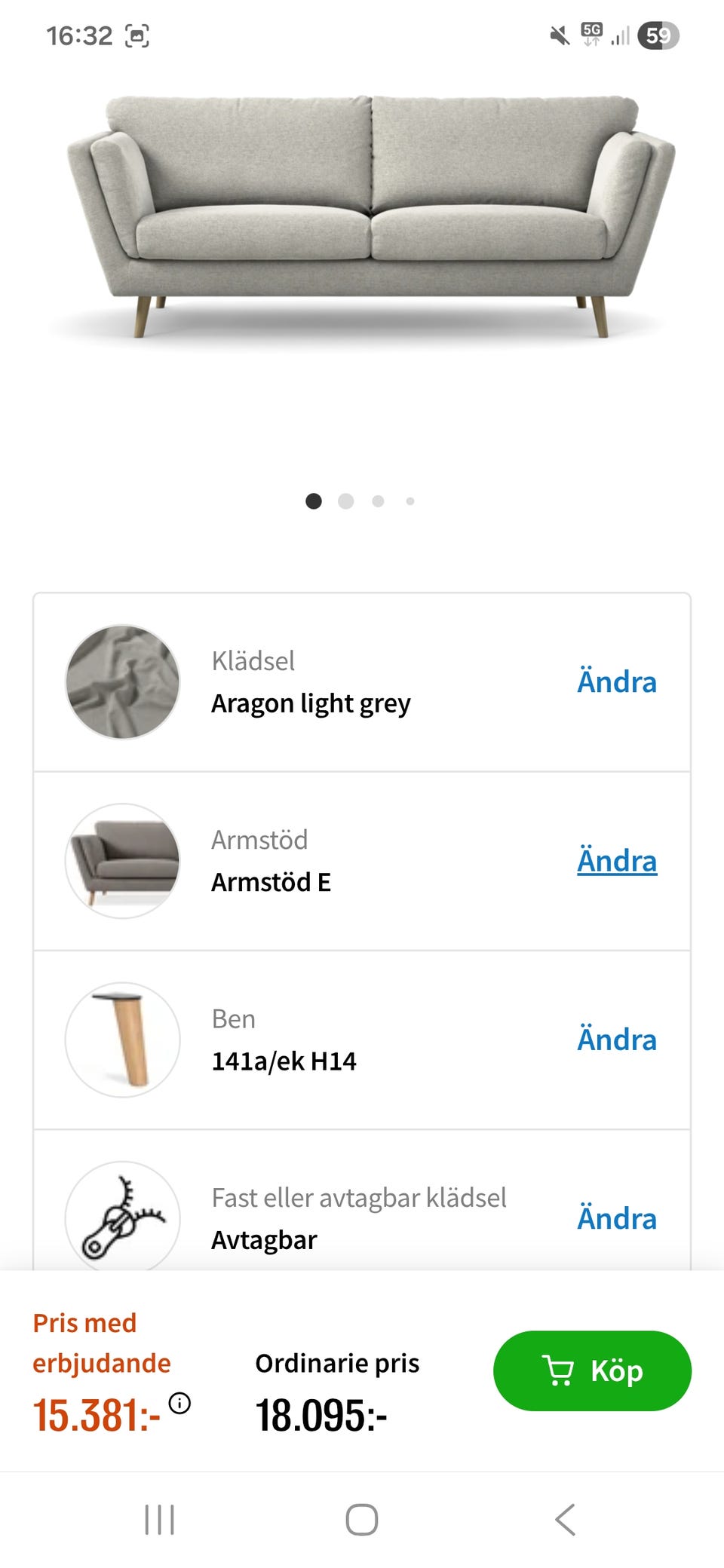
Task: Tap the price offer info icon
Action: tap(179, 1403)
